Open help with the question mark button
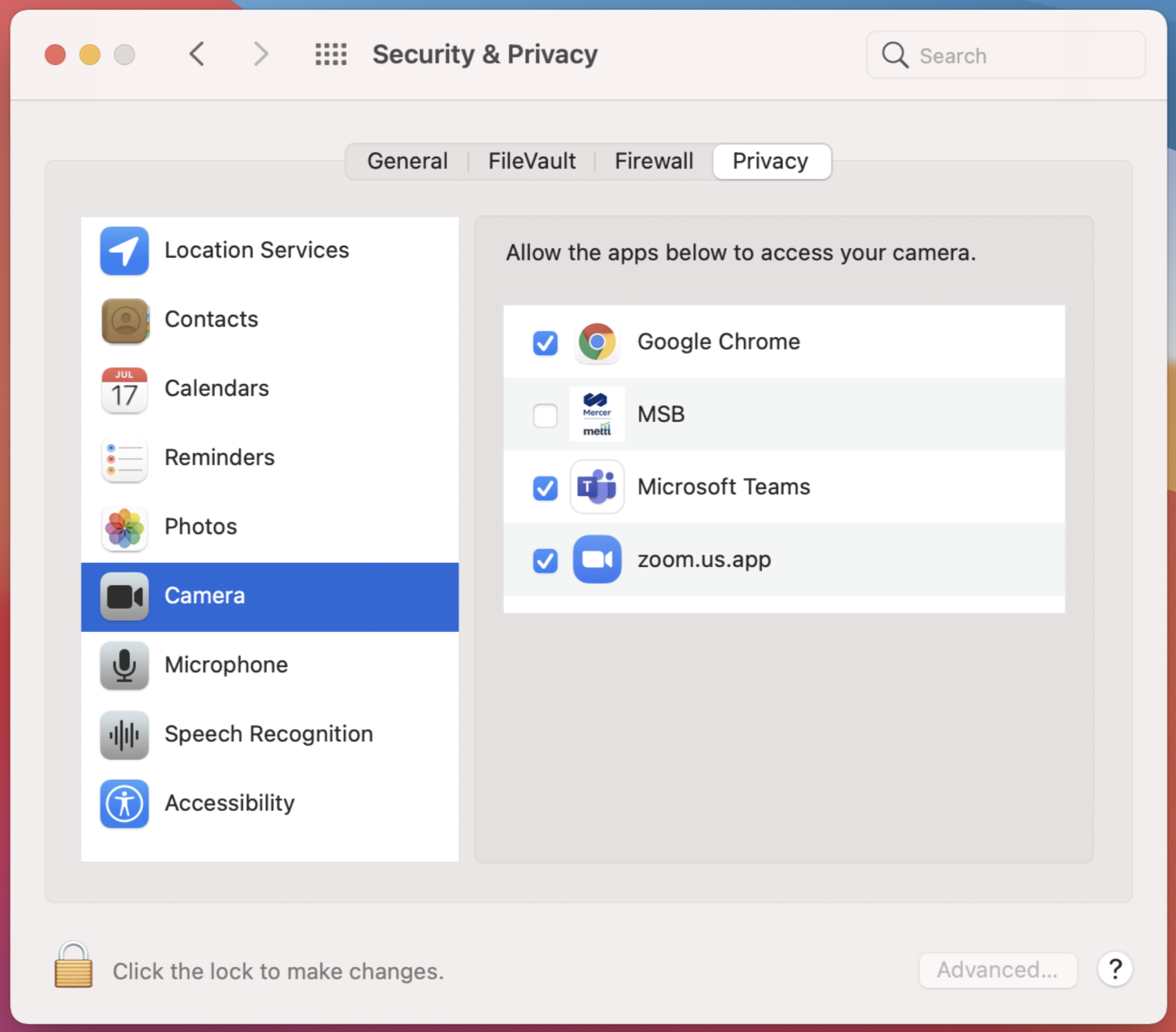The image size is (1176, 1032). pyautogui.click(x=1115, y=970)
